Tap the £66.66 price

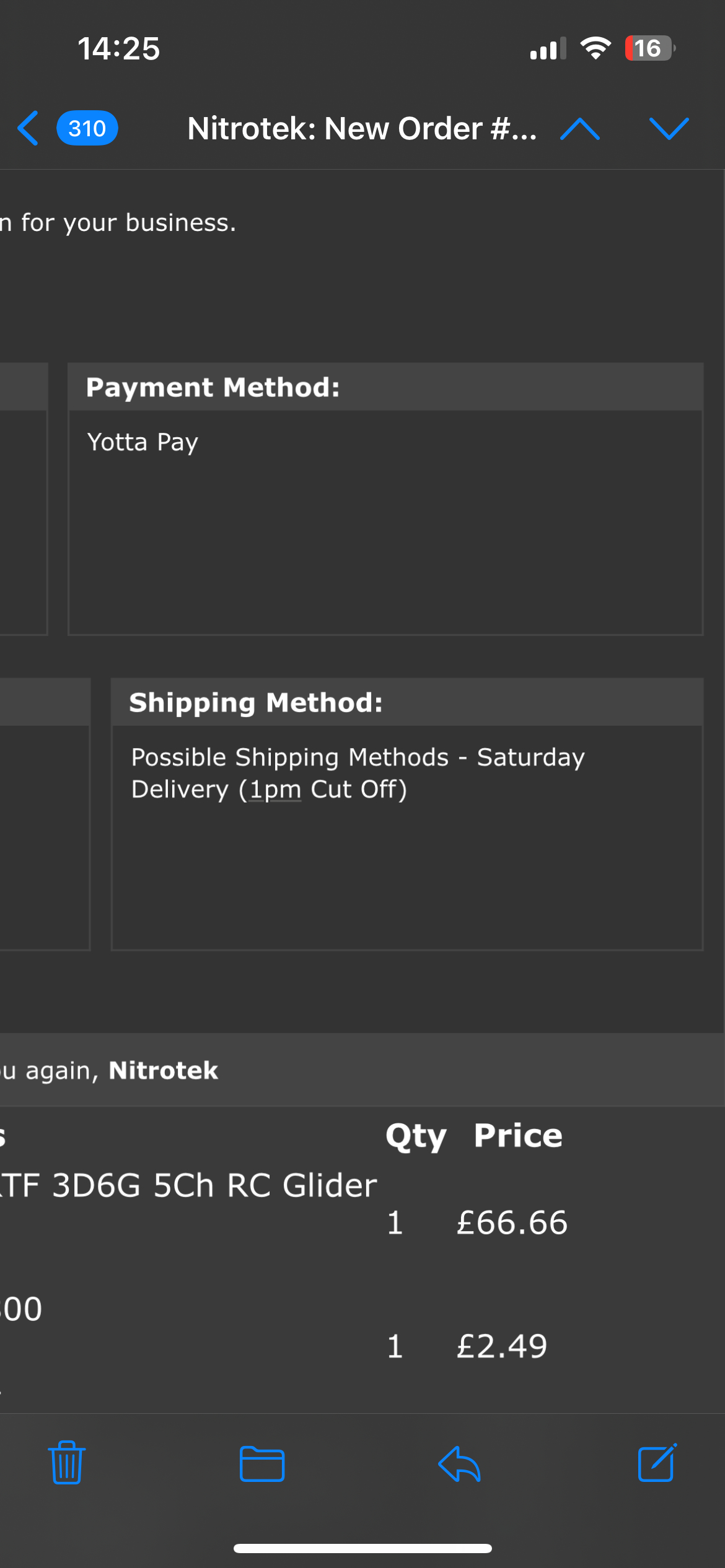tap(512, 1222)
